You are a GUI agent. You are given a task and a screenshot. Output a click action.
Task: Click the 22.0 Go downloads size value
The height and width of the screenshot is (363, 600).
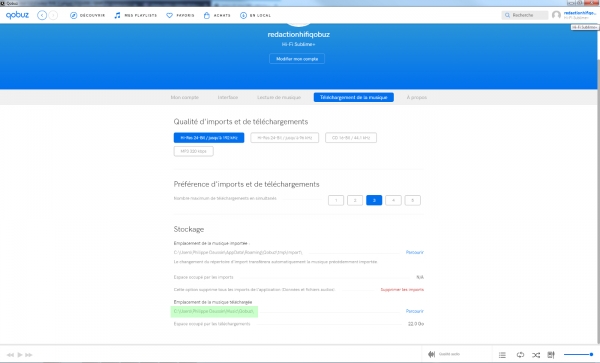coord(416,324)
